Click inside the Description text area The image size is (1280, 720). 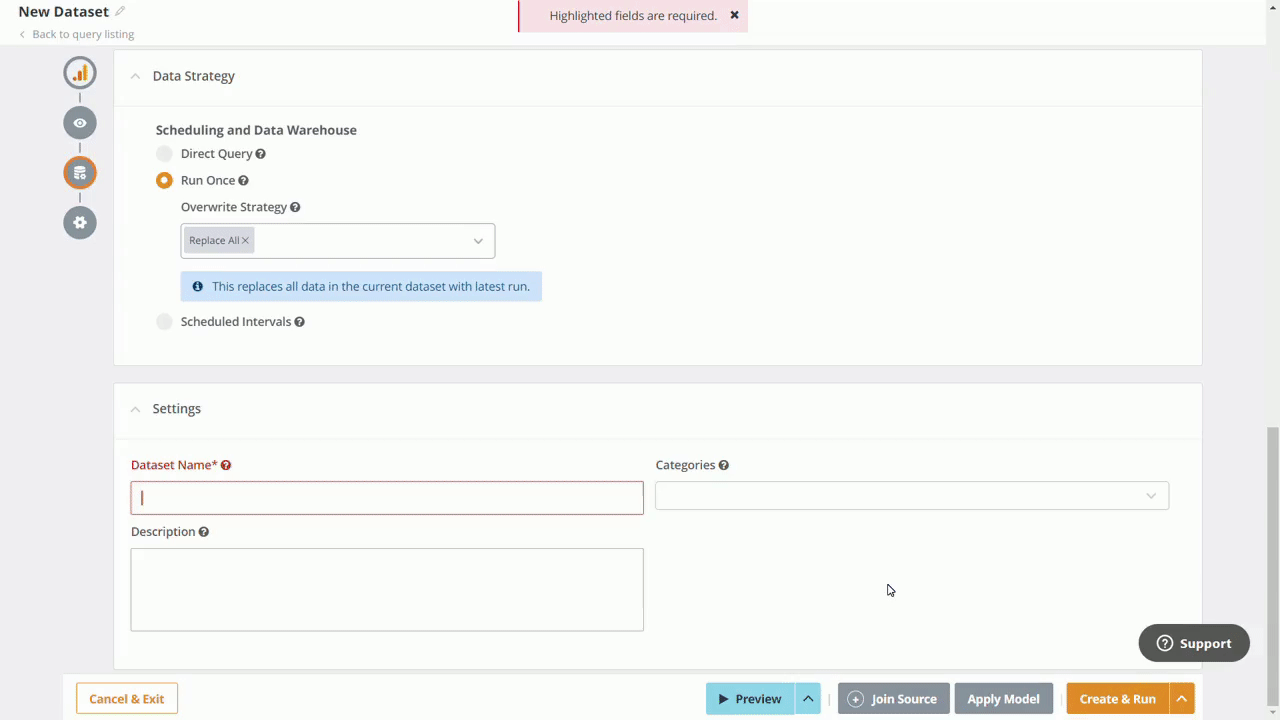[x=387, y=589]
